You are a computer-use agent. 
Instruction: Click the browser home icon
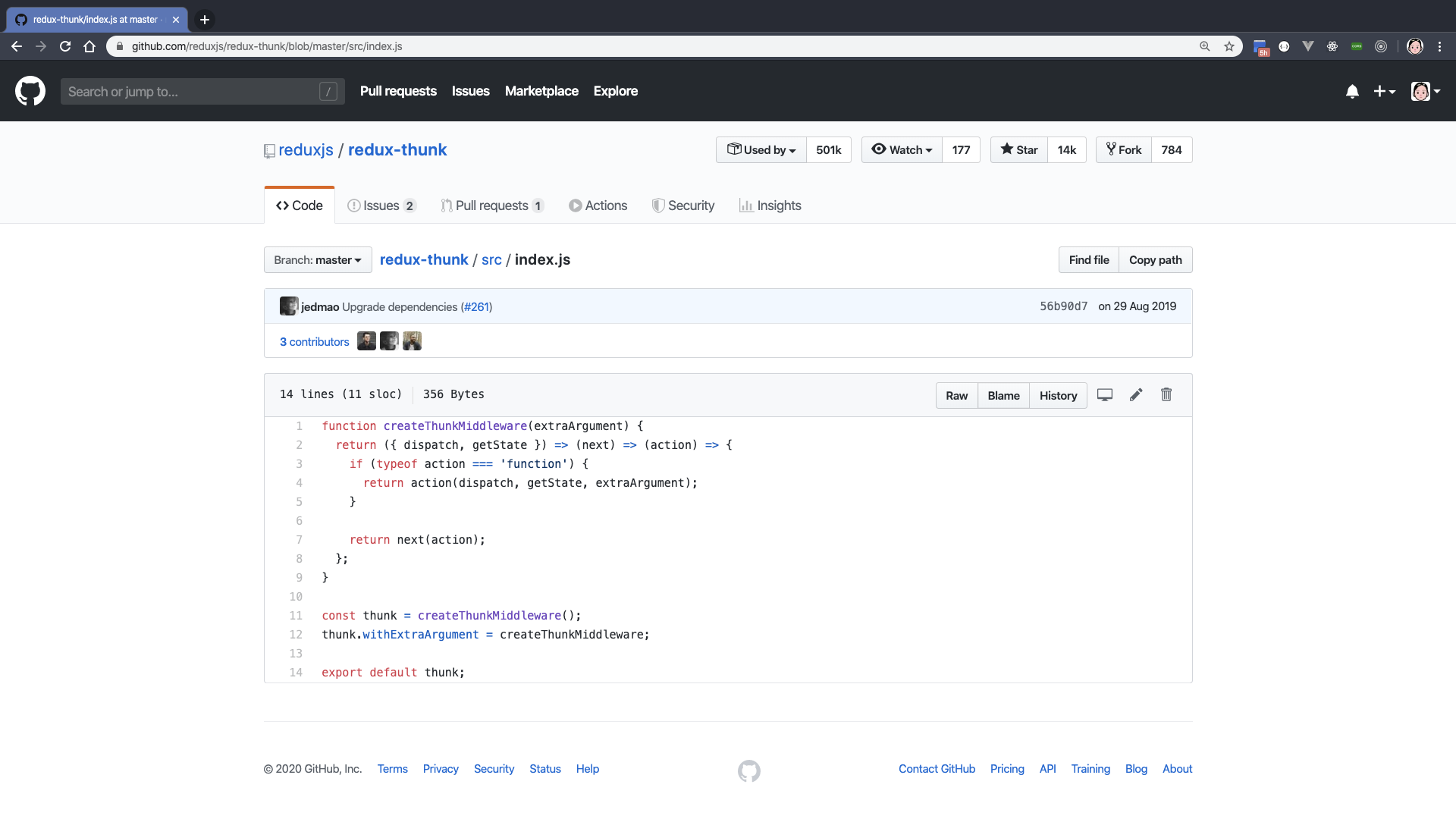(x=89, y=46)
